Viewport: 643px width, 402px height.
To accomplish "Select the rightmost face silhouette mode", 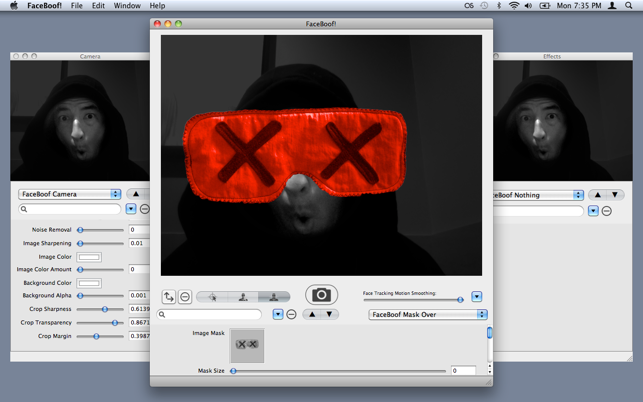I will (274, 297).
